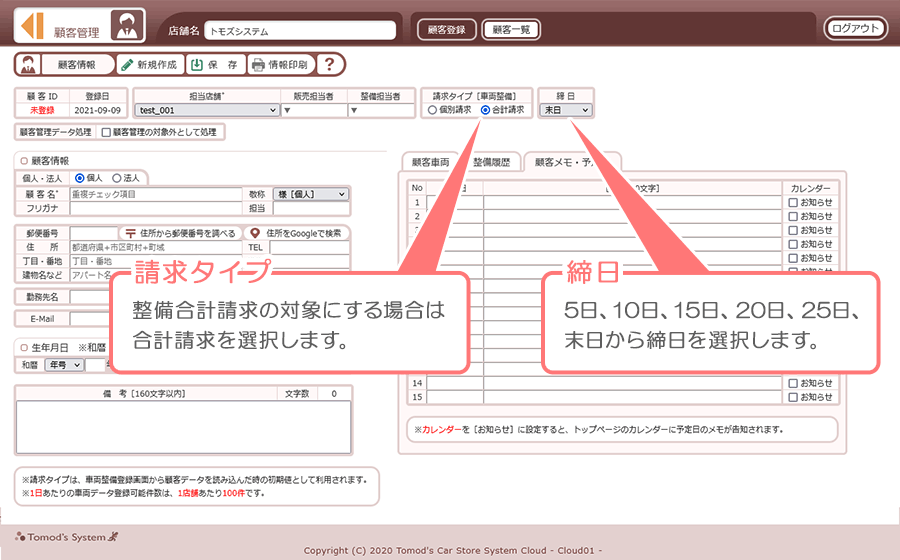Select 個人 radio button

point(80,178)
